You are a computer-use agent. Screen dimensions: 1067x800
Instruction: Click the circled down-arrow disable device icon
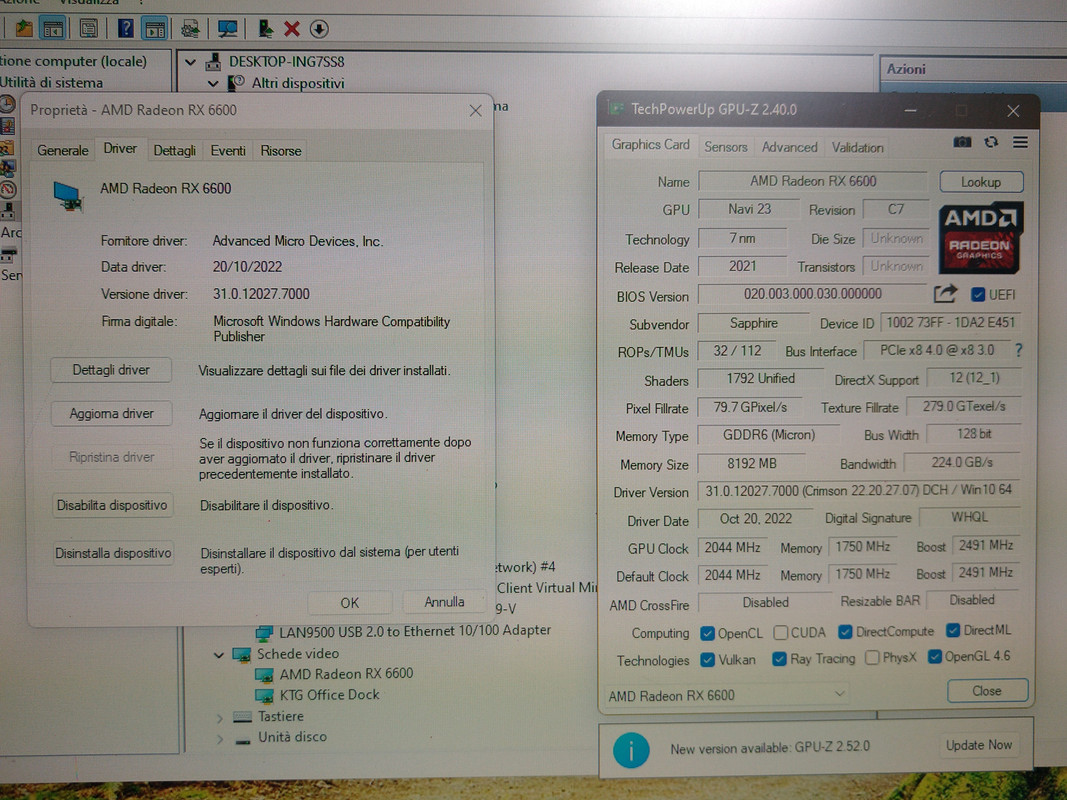pos(318,29)
